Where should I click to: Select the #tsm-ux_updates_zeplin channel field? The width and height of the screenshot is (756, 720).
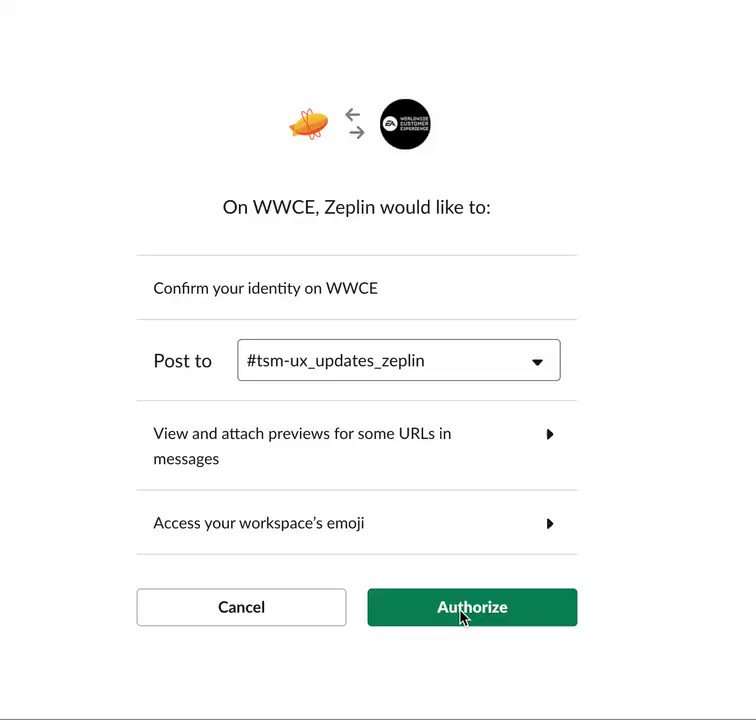[x=399, y=360]
